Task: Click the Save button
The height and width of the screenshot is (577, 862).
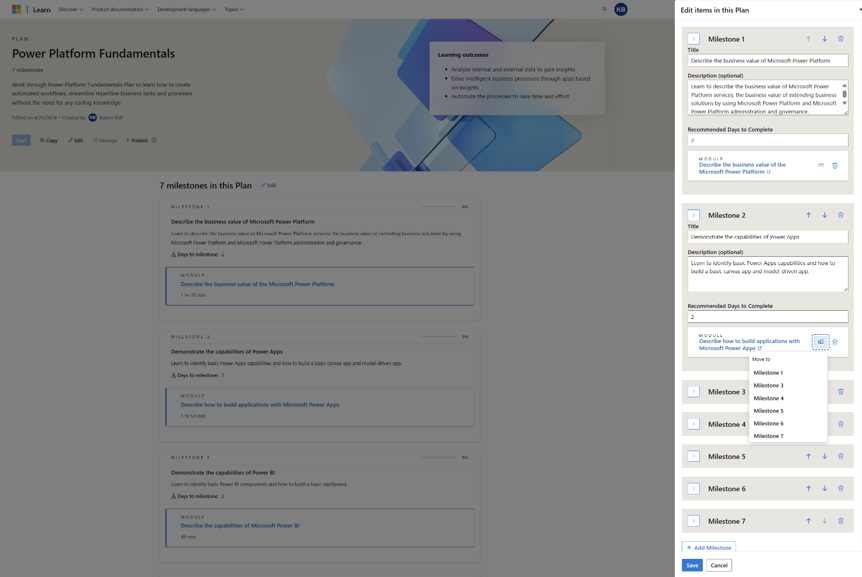Action: coord(691,564)
